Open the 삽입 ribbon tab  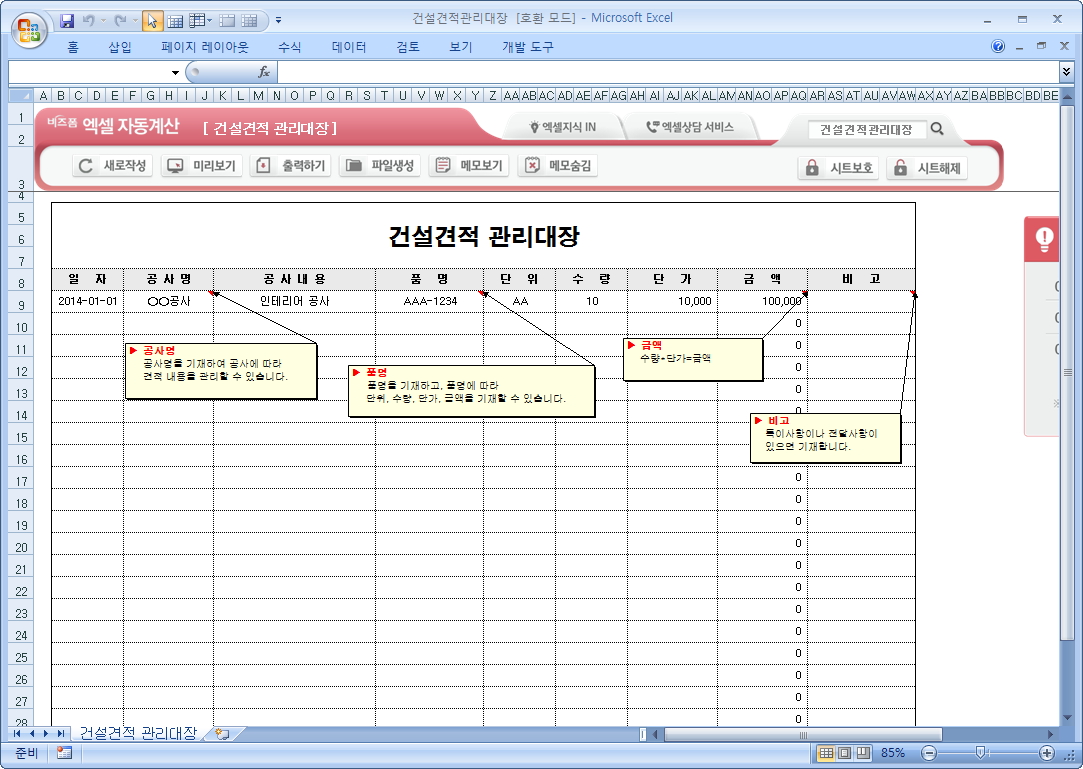[x=119, y=47]
